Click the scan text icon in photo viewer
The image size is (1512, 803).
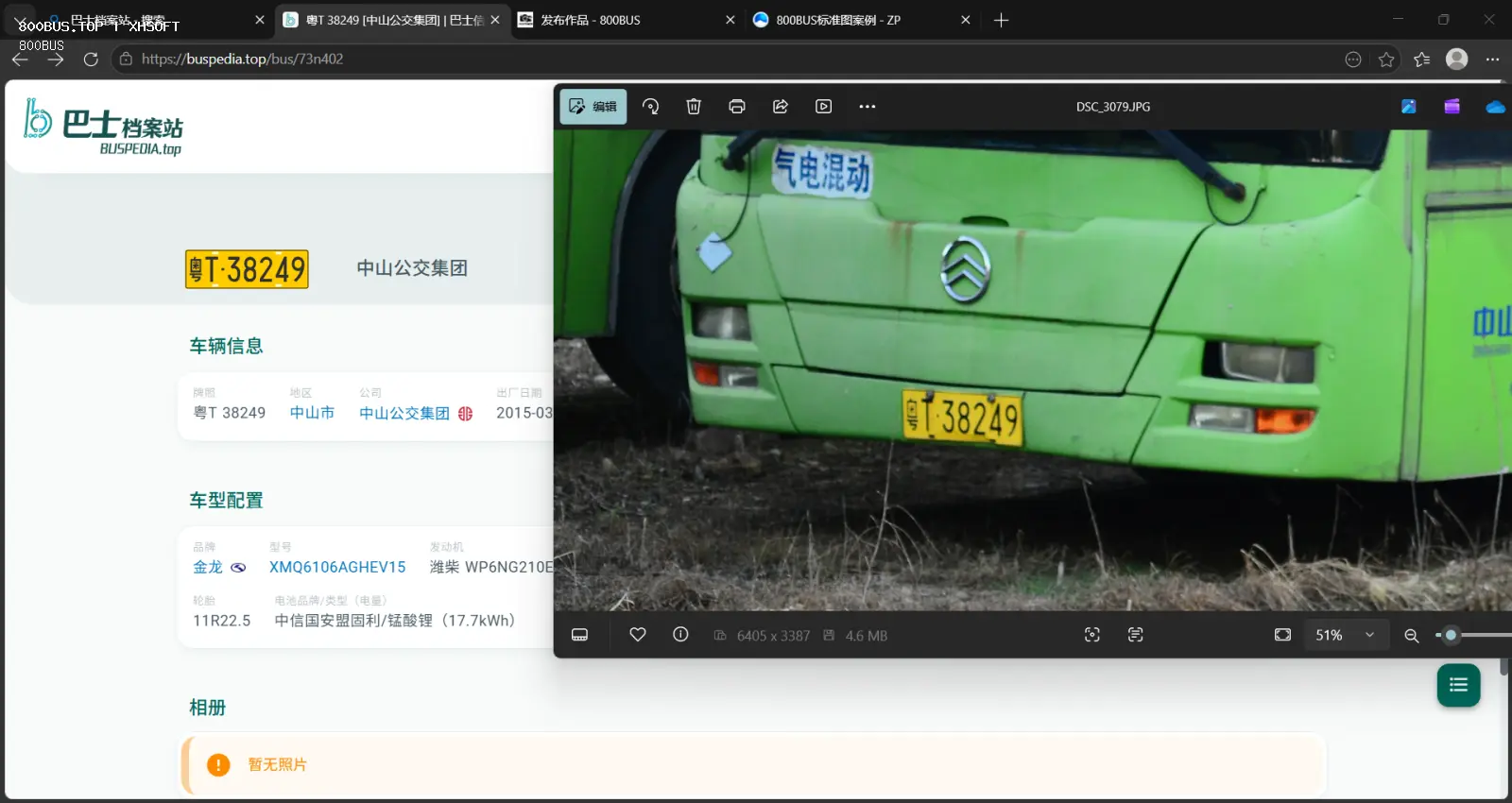point(1136,635)
